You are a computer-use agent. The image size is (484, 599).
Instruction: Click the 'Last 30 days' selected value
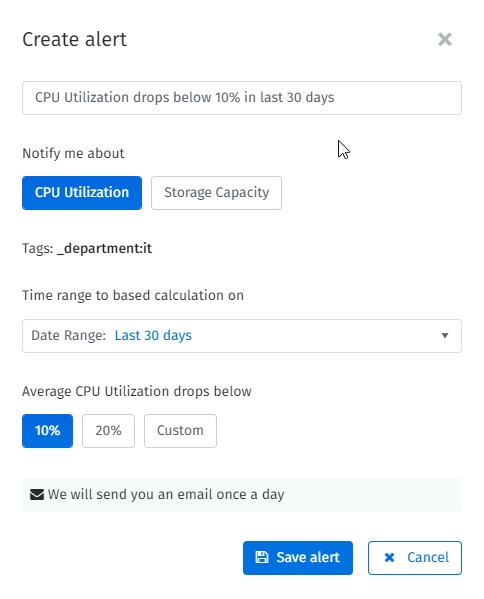(153, 335)
